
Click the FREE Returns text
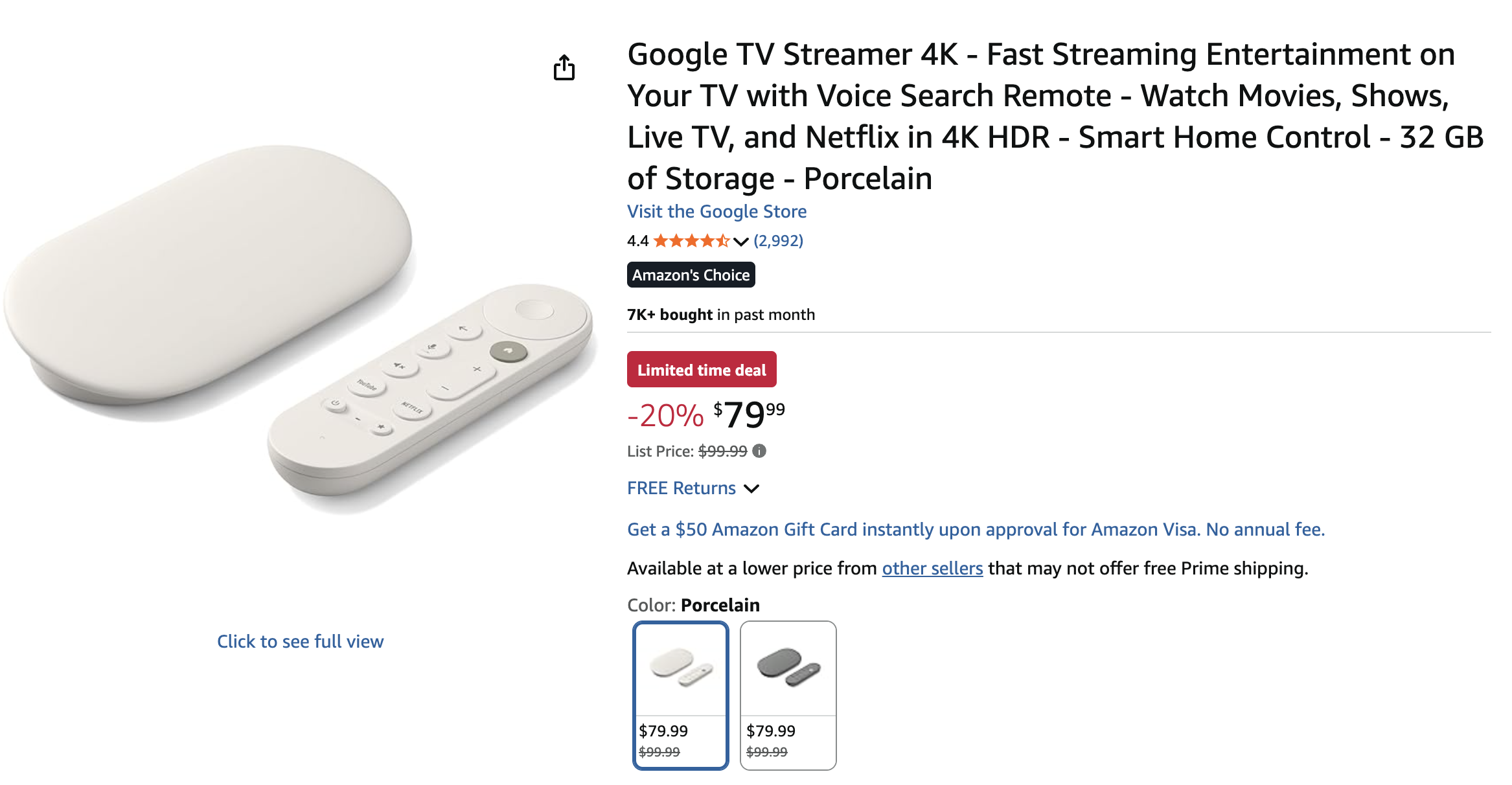[x=681, y=488]
